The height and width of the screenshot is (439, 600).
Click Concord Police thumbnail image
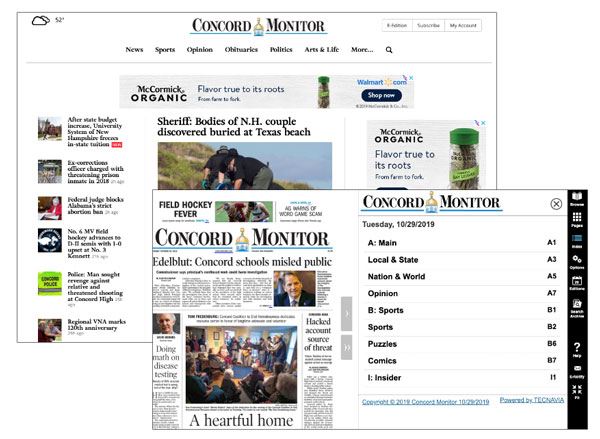pos(50,284)
